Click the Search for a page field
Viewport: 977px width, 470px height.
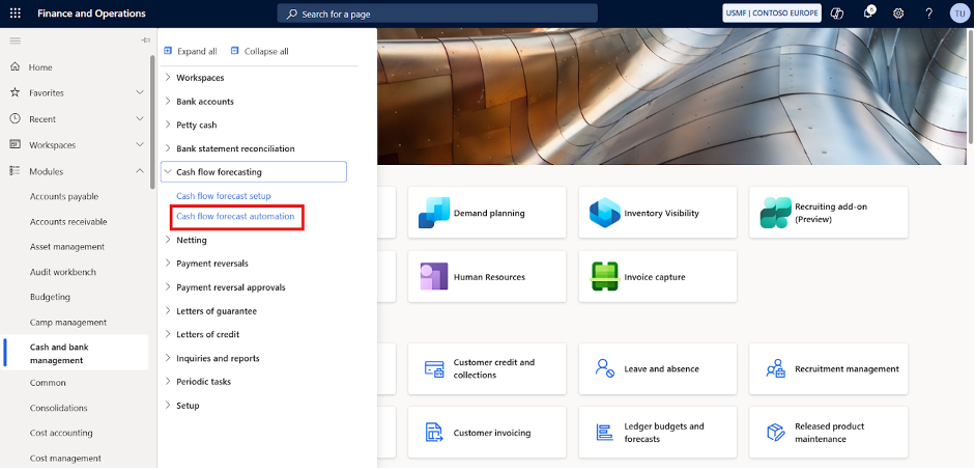(x=437, y=14)
